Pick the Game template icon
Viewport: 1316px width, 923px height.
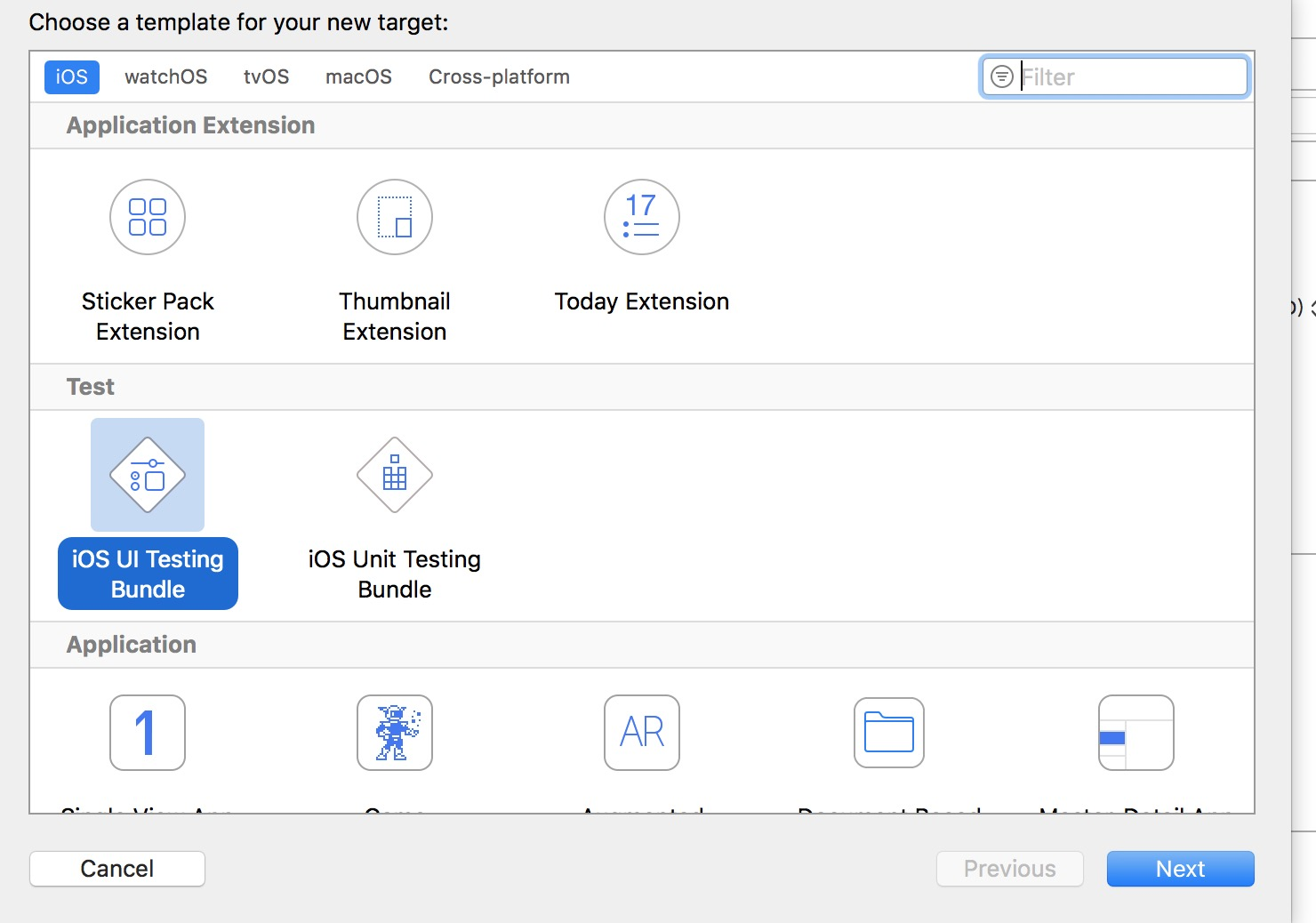(x=395, y=733)
